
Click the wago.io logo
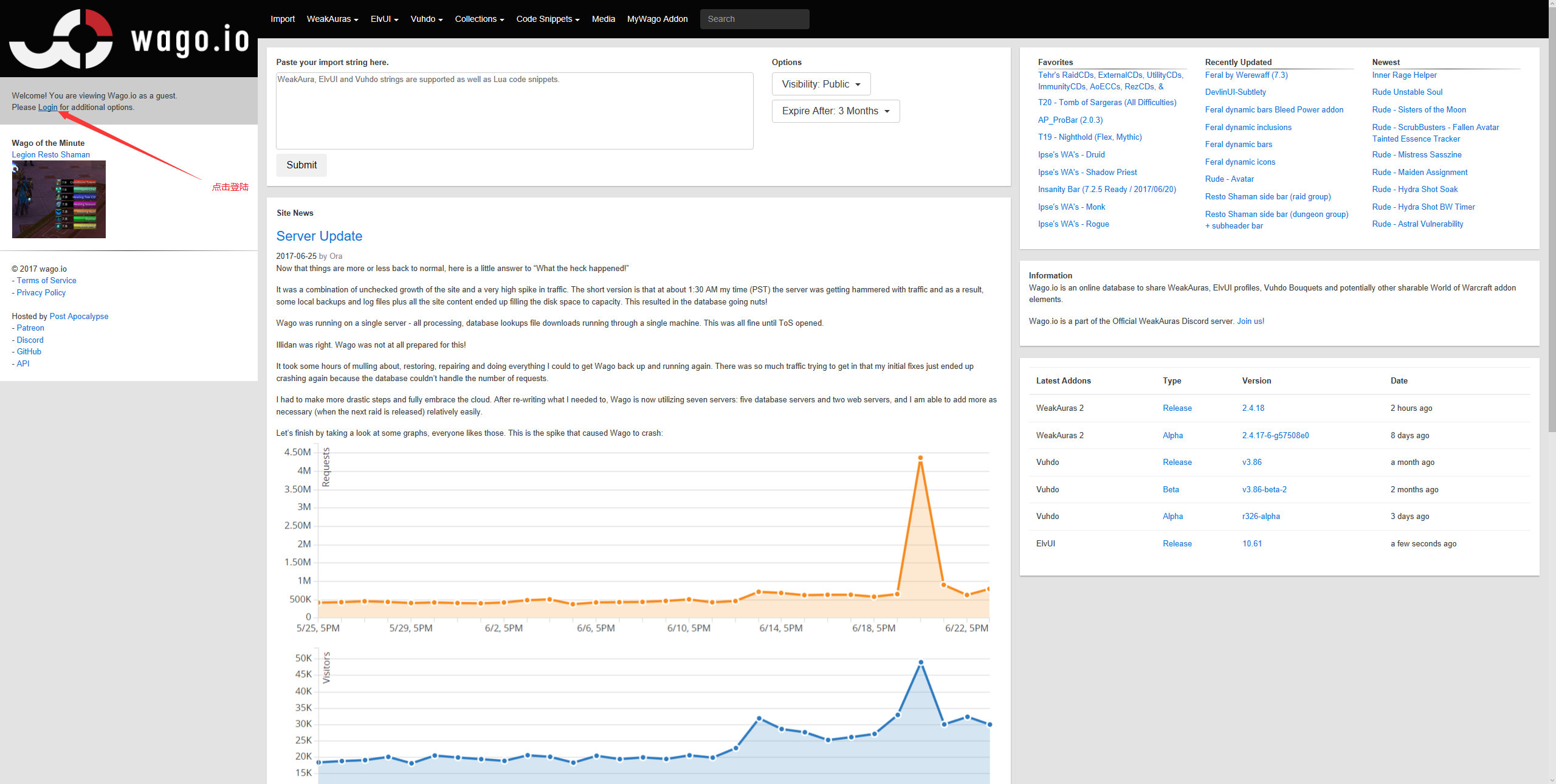tap(129, 39)
